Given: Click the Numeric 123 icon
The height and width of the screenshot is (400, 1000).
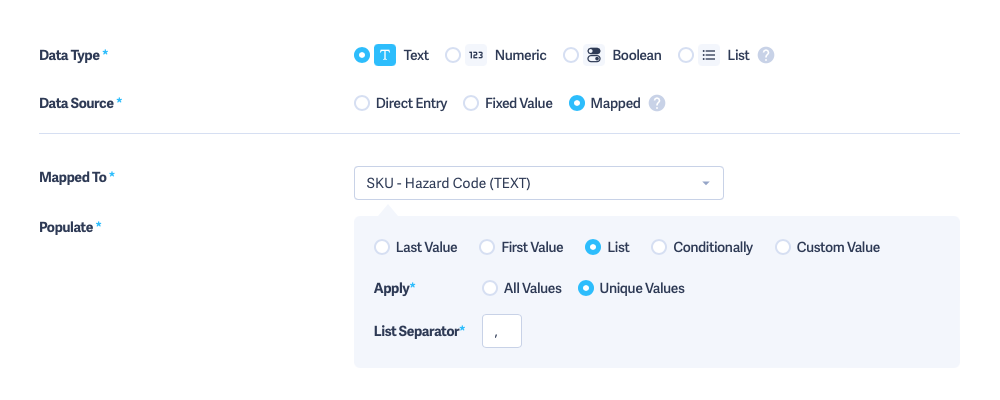Looking at the screenshot, I should coord(476,56).
